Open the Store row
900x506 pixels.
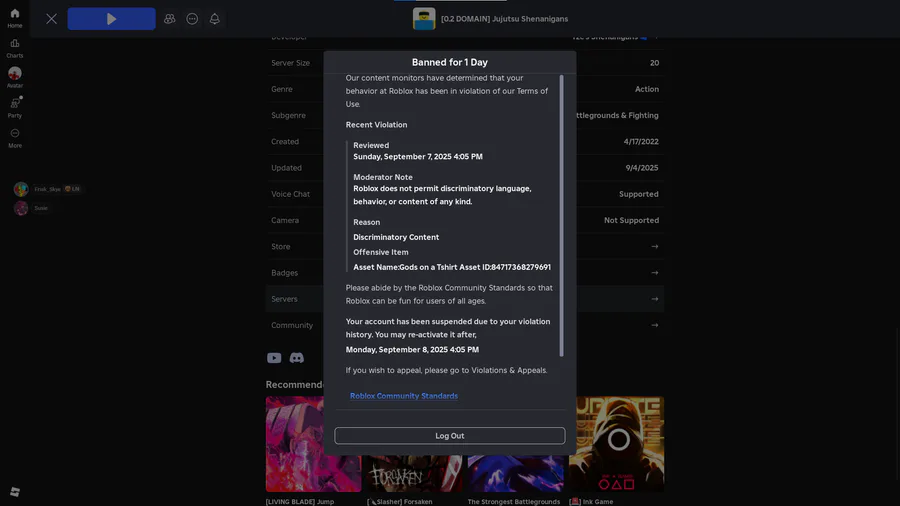pos(465,246)
